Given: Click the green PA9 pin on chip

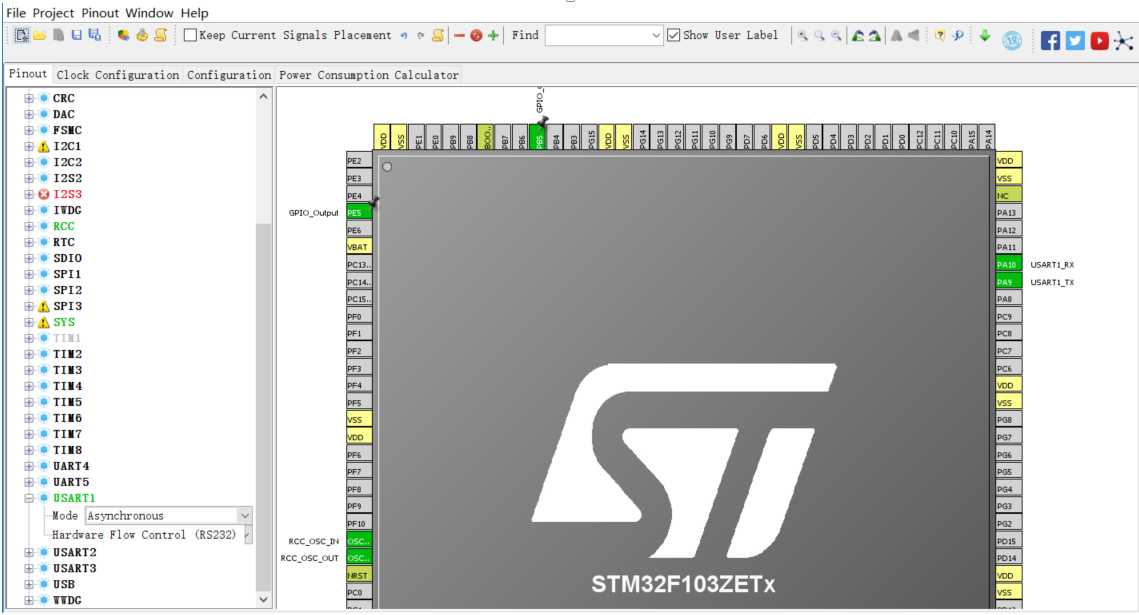Looking at the screenshot, I should pos(1008,282).
